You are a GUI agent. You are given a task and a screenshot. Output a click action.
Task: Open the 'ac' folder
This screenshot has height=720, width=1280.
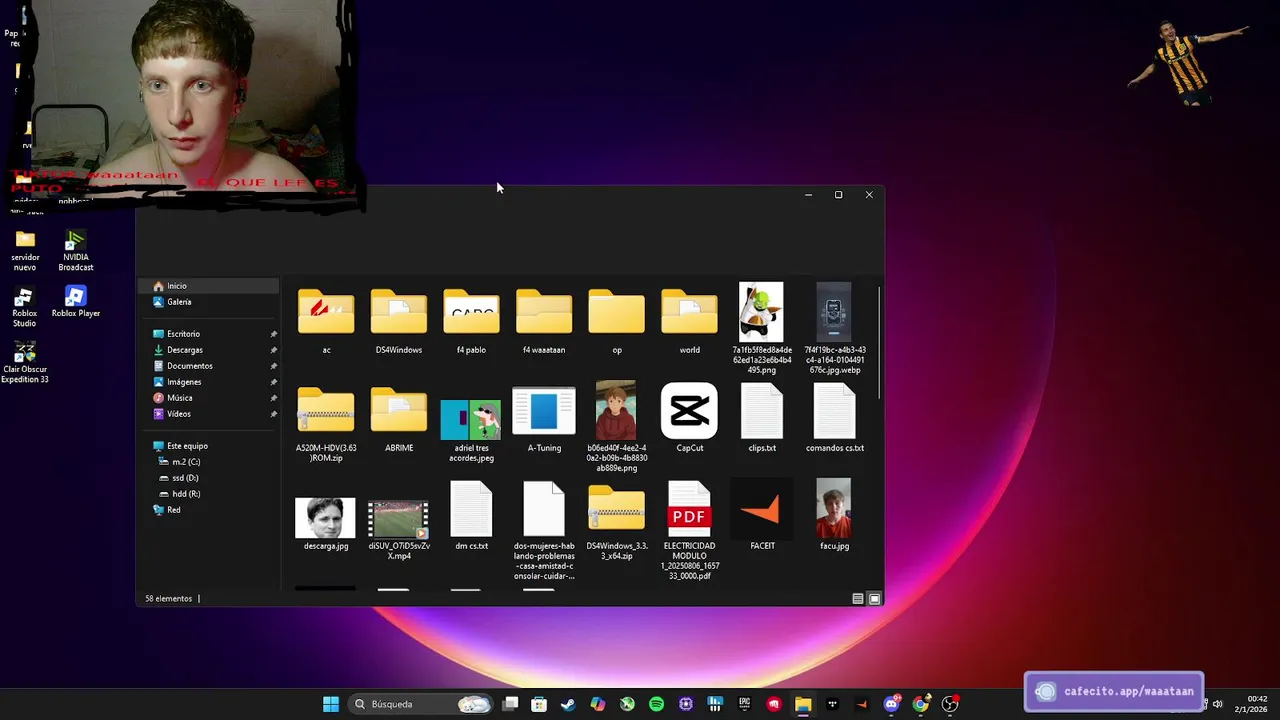(x=326, y=322)
